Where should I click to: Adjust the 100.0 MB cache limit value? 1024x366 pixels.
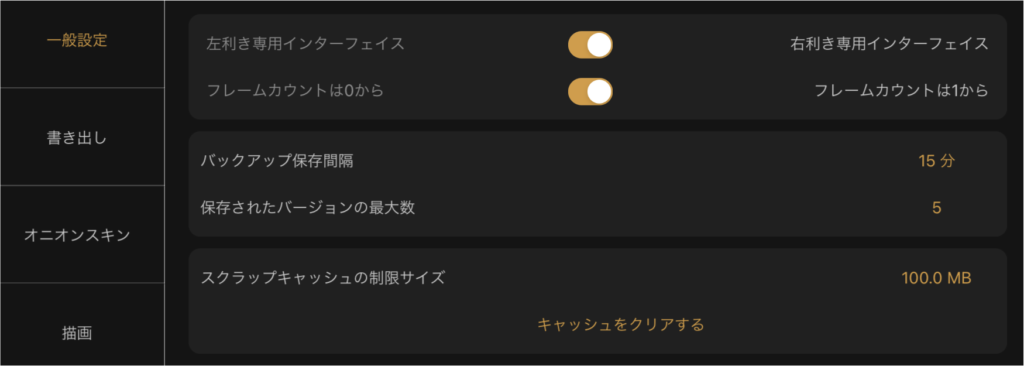(x=936, y=278)
